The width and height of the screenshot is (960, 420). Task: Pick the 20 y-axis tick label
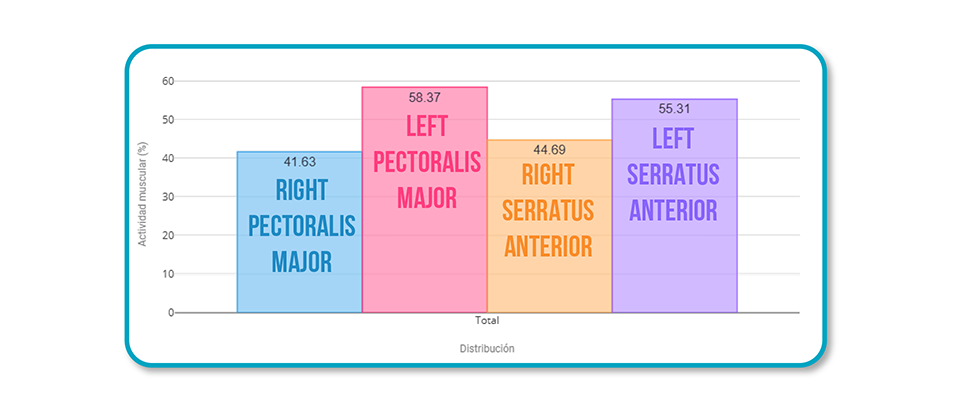[168, 235]
